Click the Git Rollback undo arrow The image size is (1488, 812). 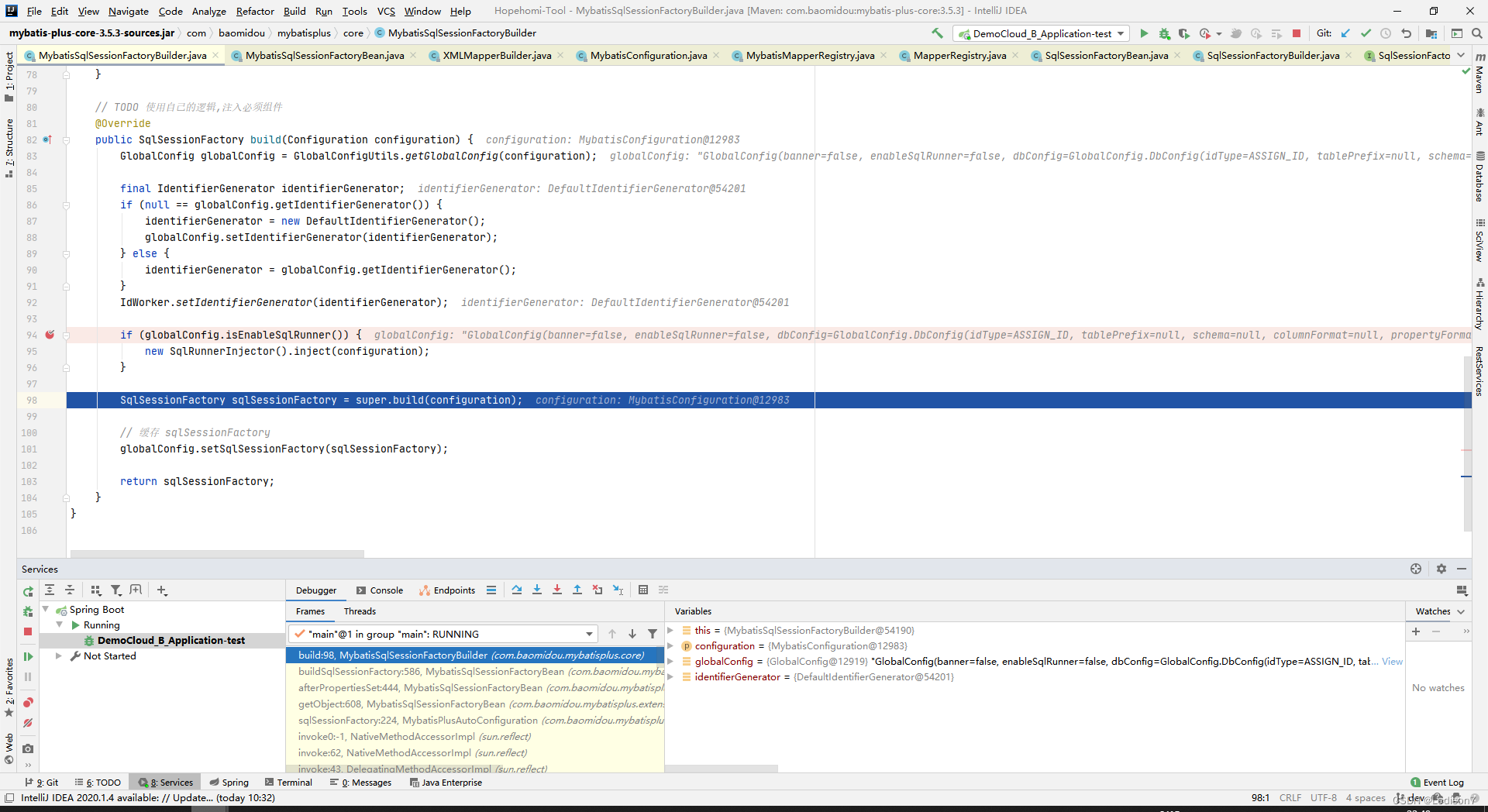pyautogui.click(x=1406, y=33)
